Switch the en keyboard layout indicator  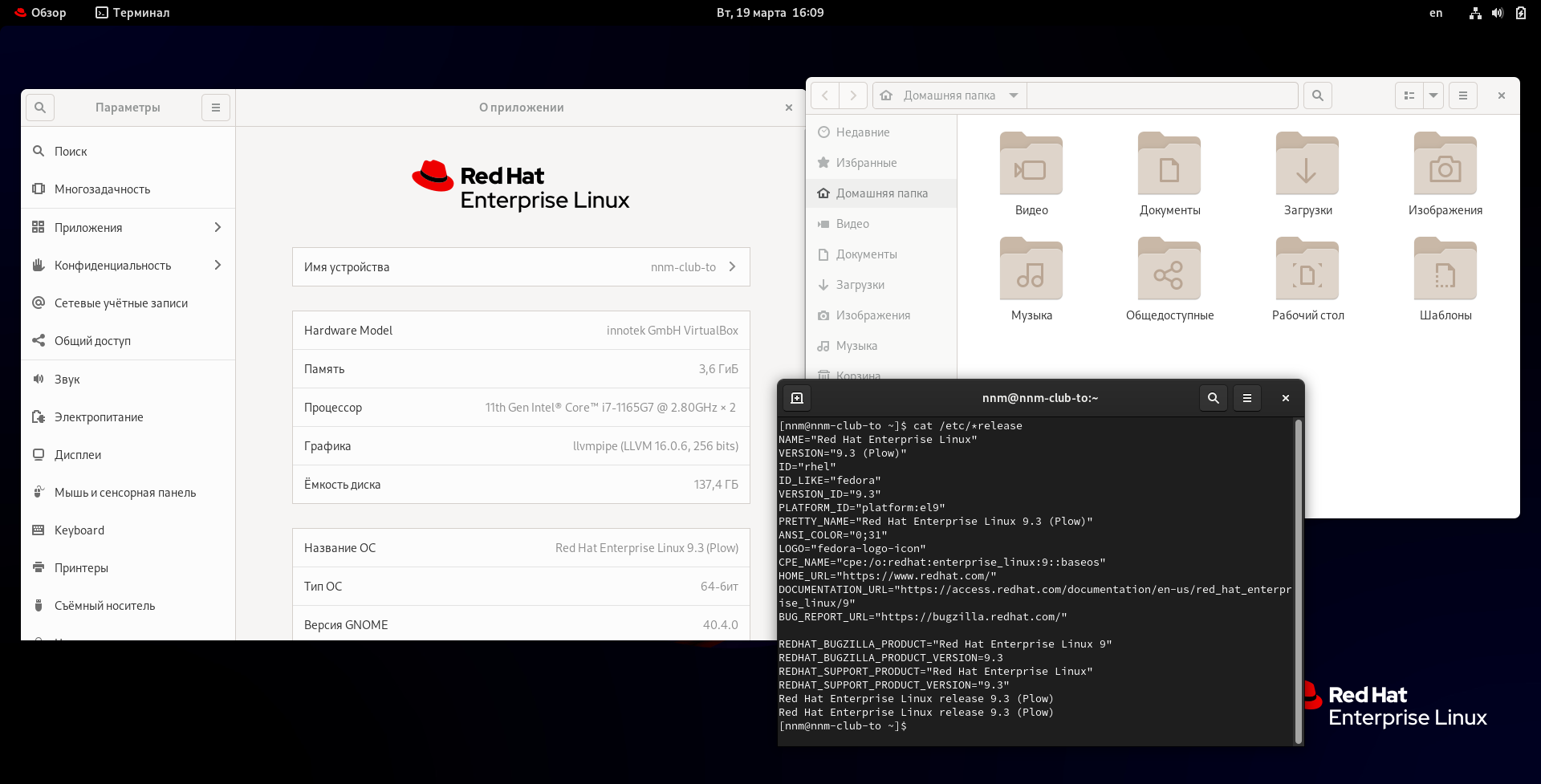1436,13
